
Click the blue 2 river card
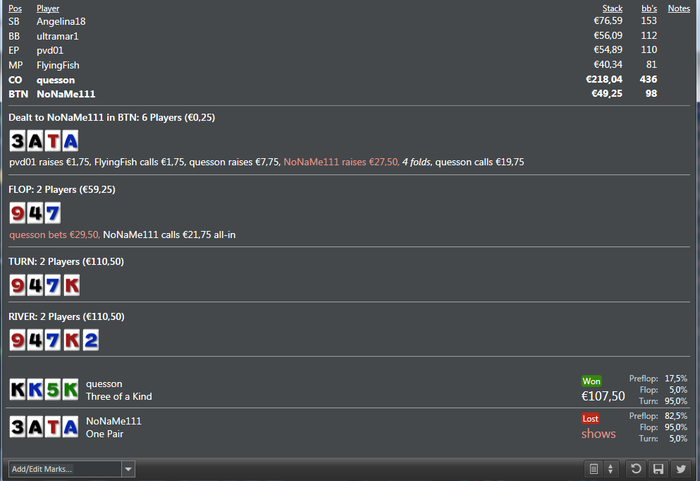[x=91, y=340]
